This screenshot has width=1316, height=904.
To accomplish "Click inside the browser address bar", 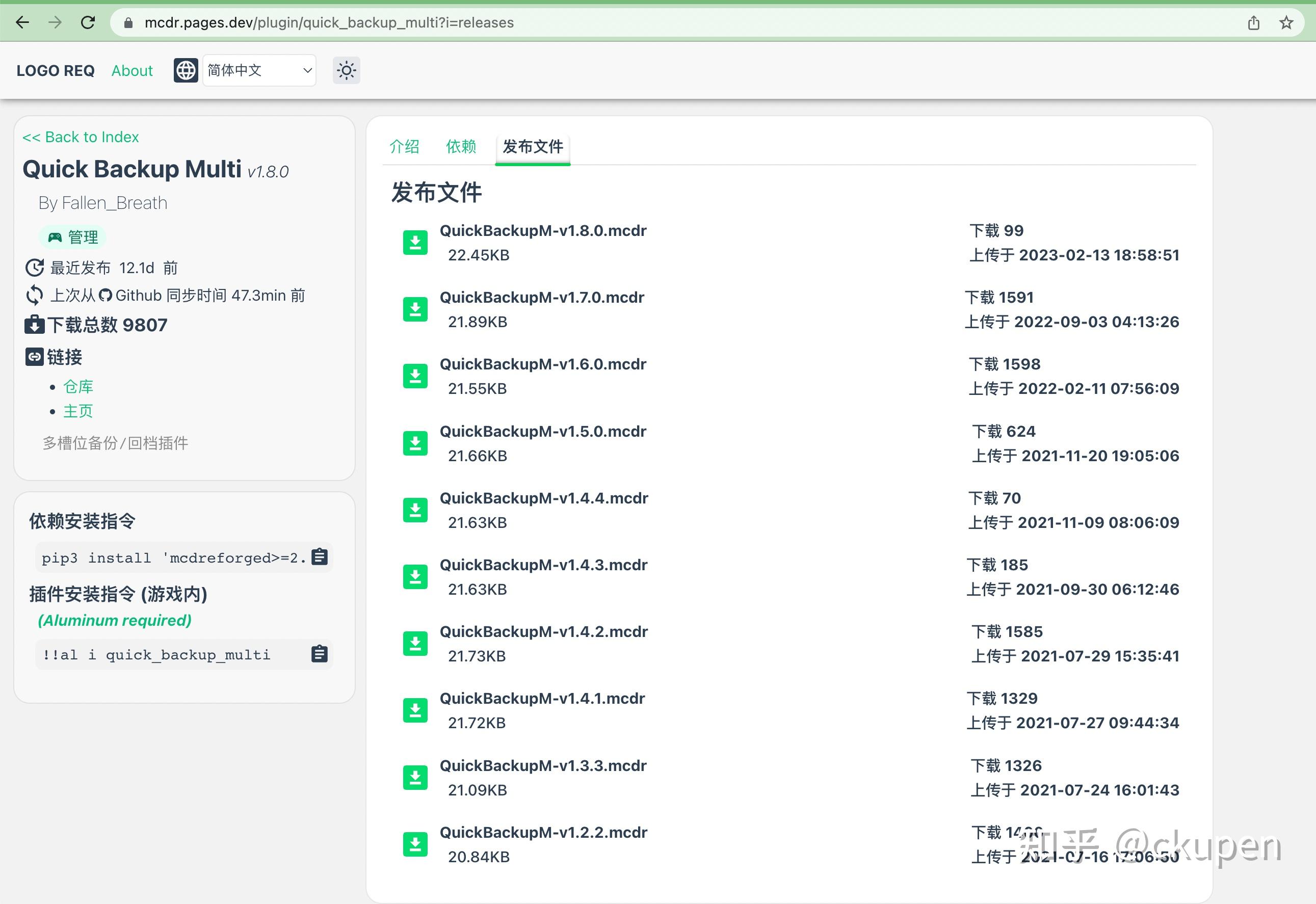I will 397,22.
